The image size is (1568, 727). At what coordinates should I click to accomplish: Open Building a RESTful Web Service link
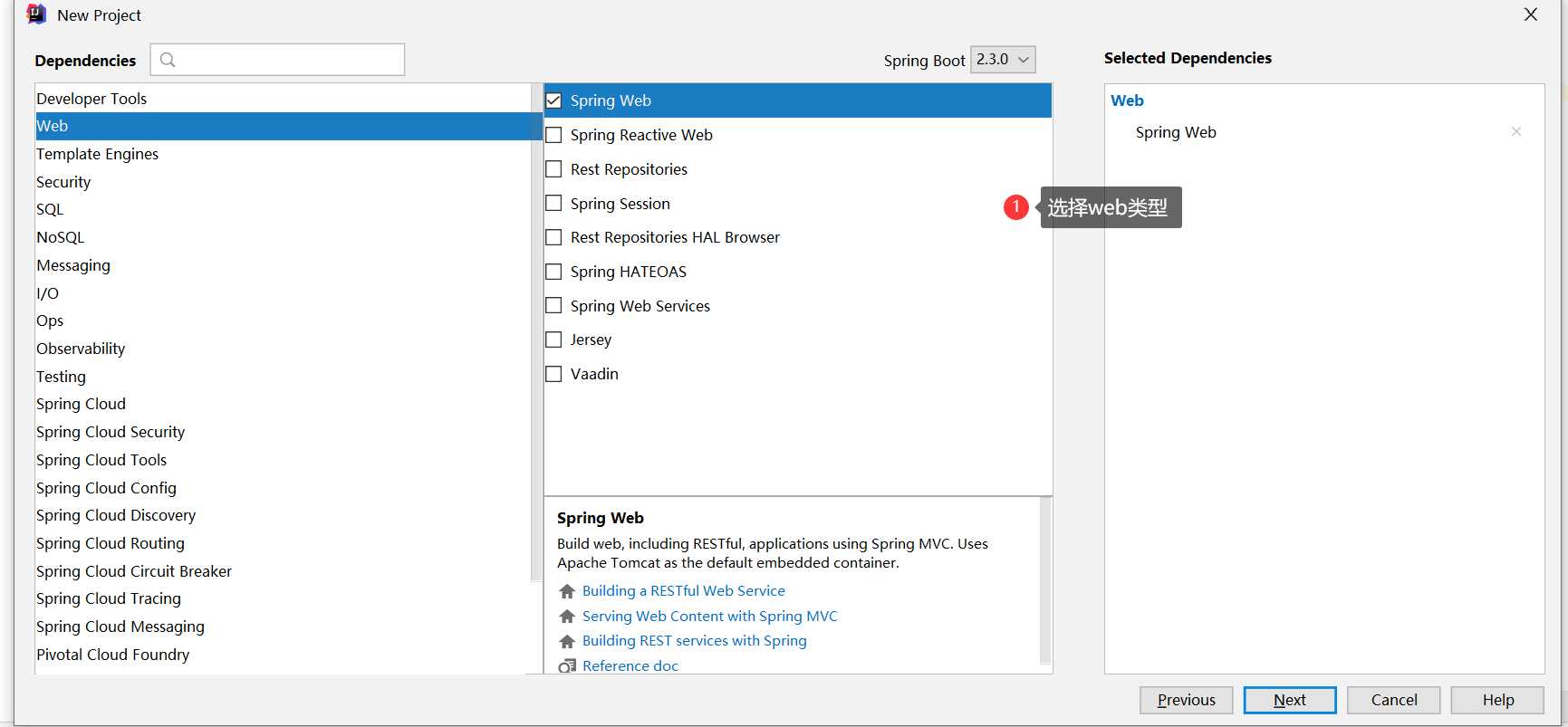click(684, 591)
